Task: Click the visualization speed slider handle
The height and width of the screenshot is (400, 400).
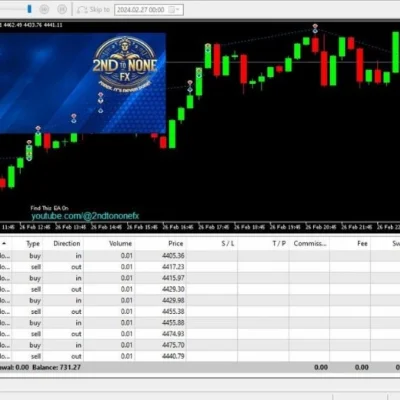Action: [x=29, y=9]
